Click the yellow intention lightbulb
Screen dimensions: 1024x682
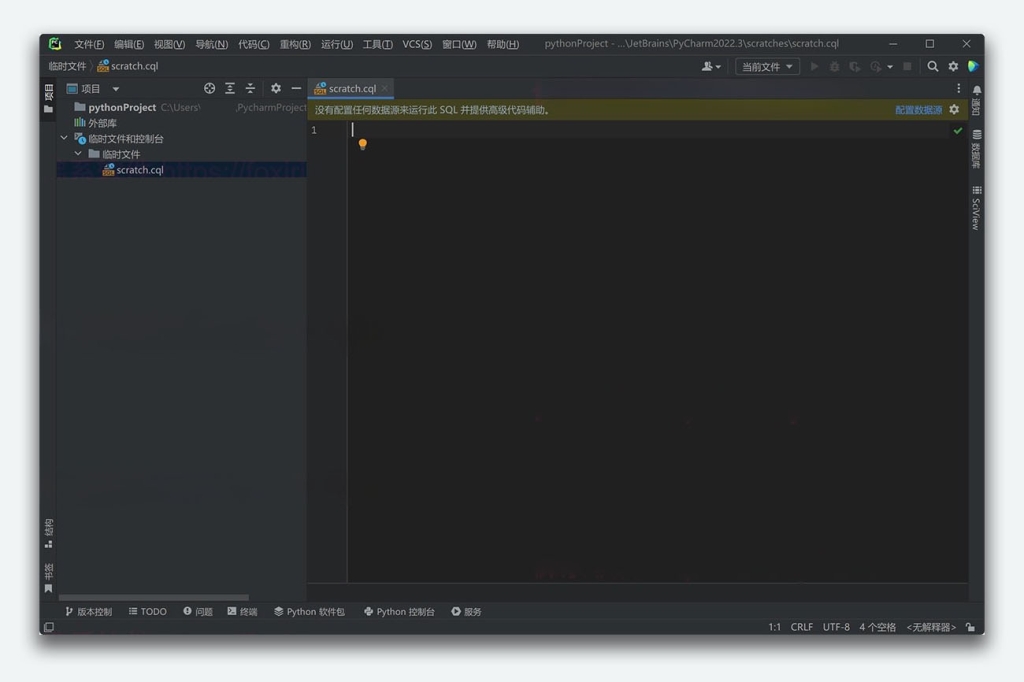point(362,144)
